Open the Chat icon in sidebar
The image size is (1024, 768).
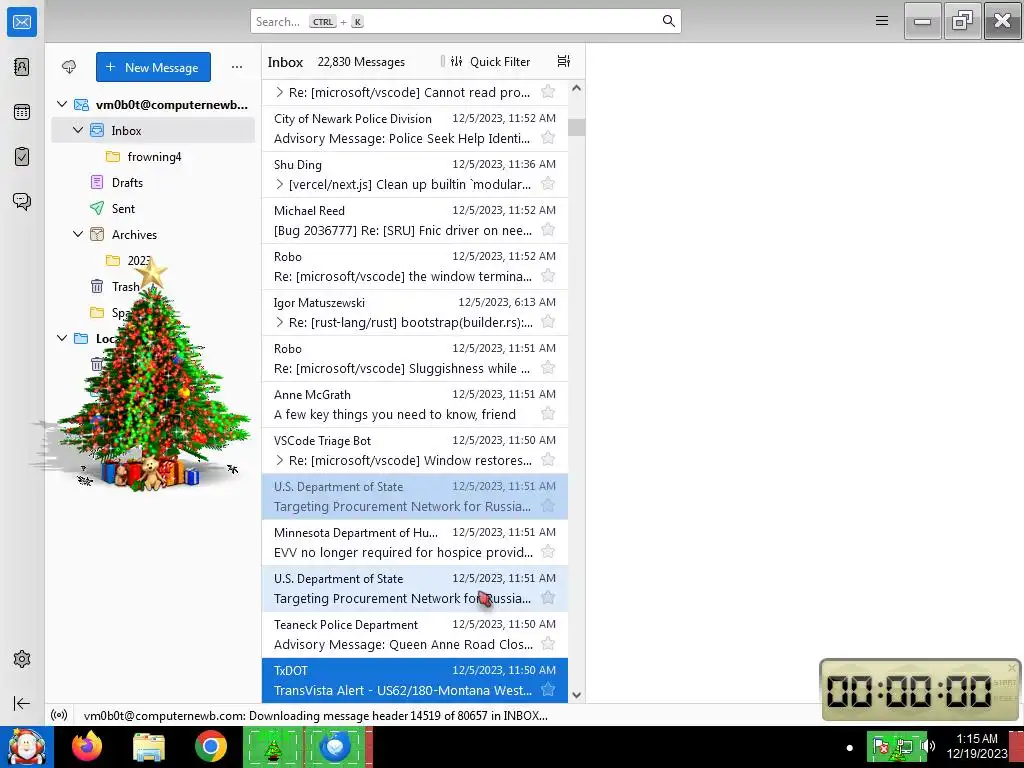(22, 201)
